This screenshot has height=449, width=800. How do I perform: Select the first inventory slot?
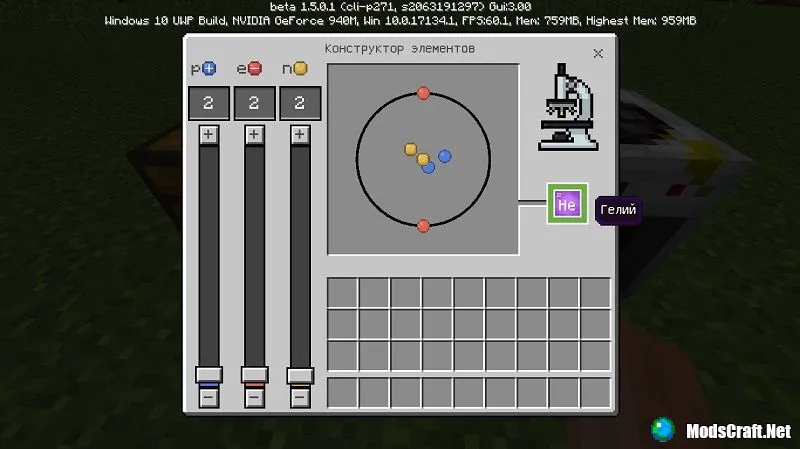(x=343, y=293)
